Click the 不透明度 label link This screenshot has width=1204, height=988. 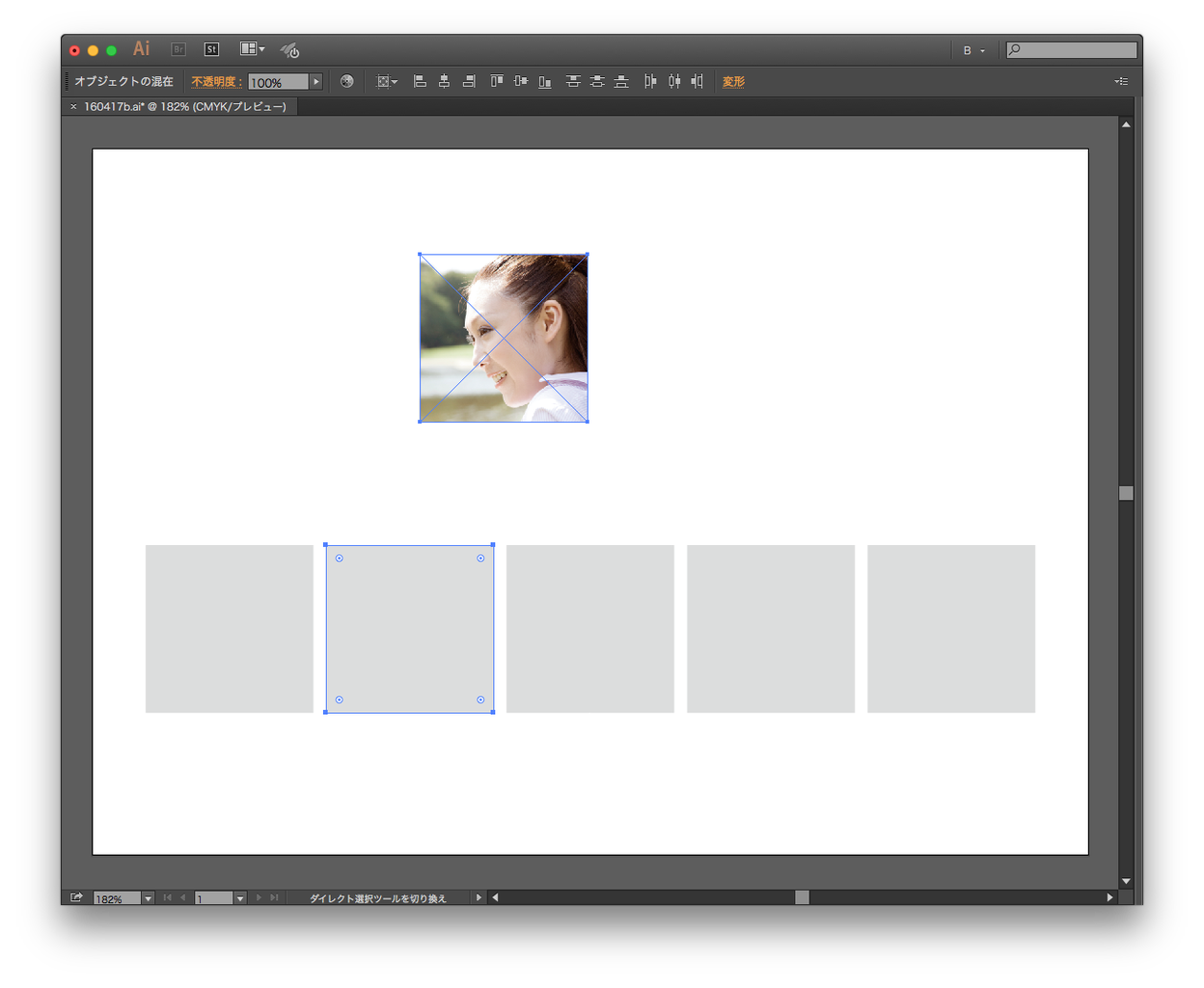click(214, 81)
